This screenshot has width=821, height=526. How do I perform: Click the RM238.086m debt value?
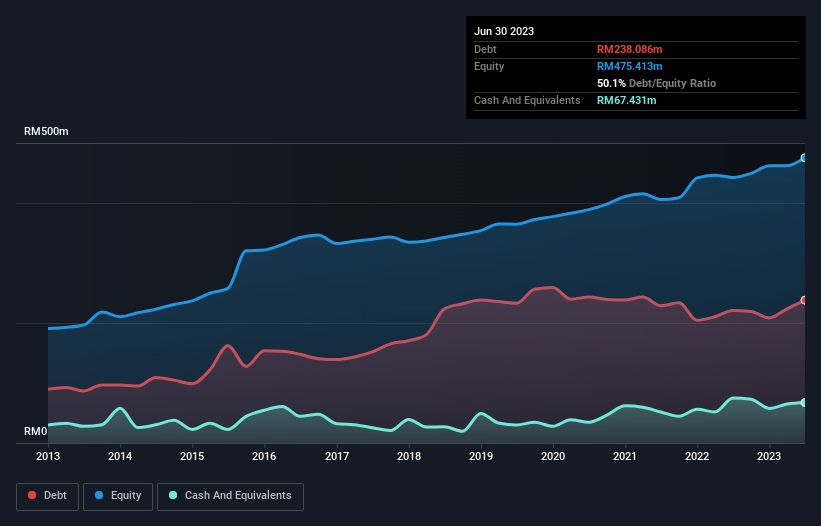point(629,49)
